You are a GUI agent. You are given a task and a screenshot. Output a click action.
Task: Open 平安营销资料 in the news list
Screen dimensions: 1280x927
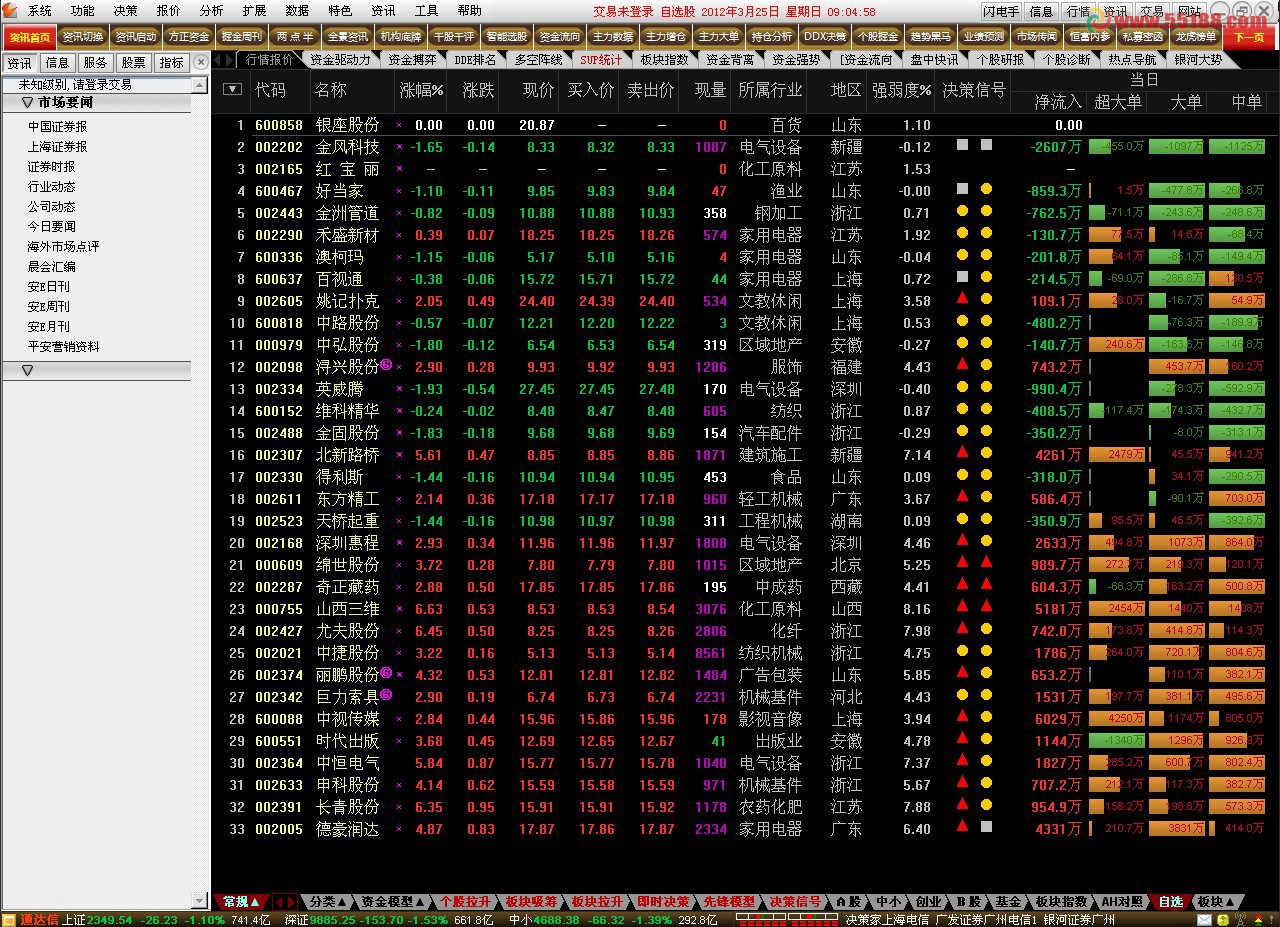(x=64, y=347)
